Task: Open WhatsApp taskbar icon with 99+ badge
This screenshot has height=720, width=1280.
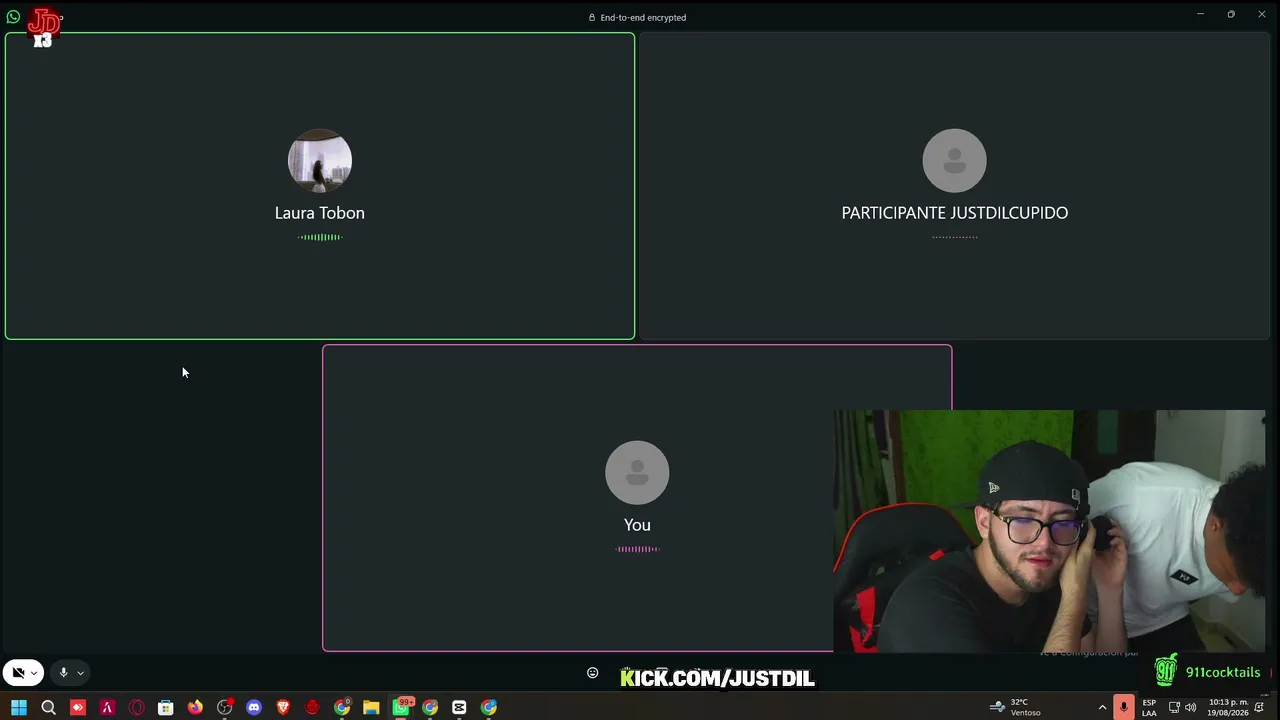Action: tap(401, 708)
